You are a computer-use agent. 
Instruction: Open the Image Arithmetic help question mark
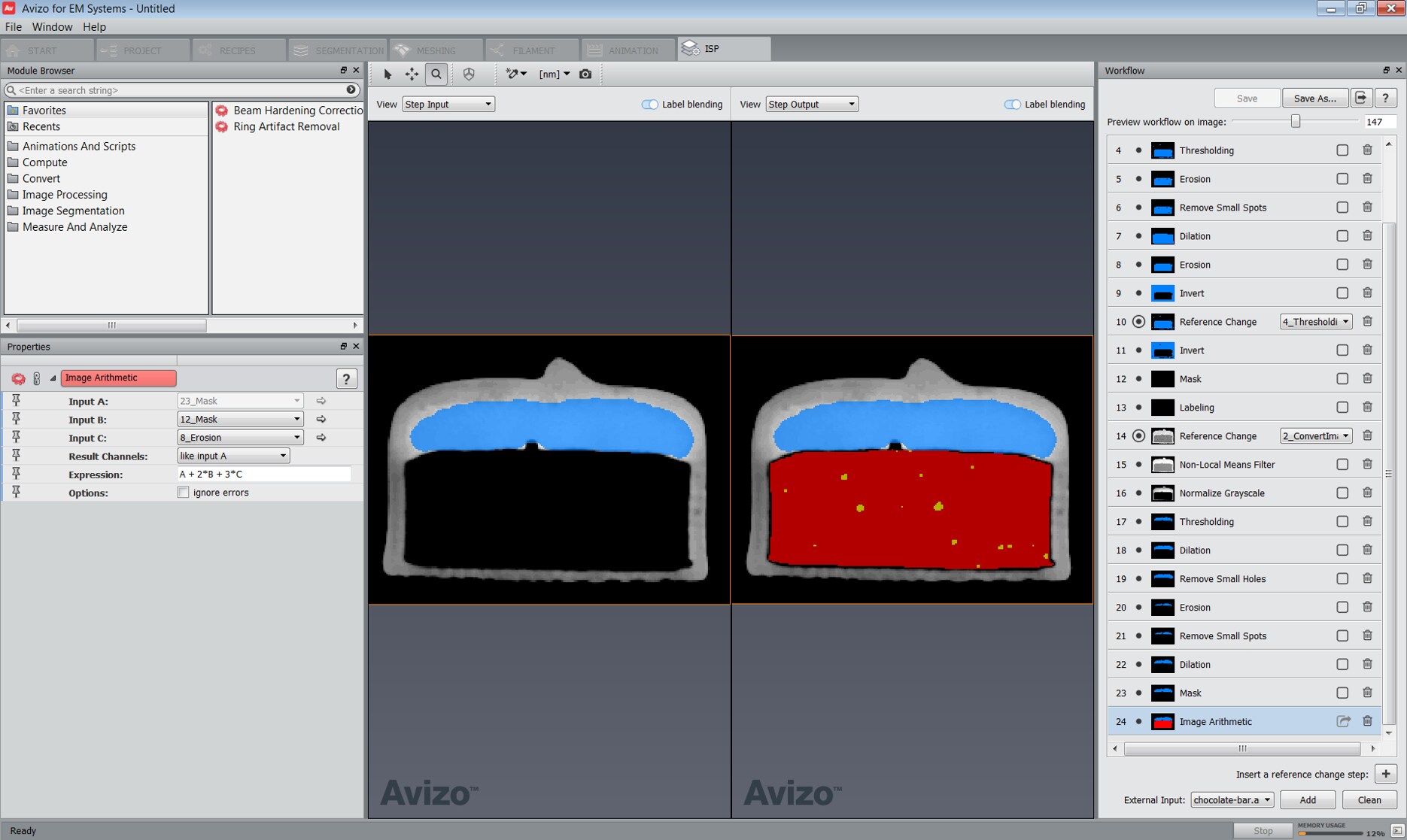(346, 378)
